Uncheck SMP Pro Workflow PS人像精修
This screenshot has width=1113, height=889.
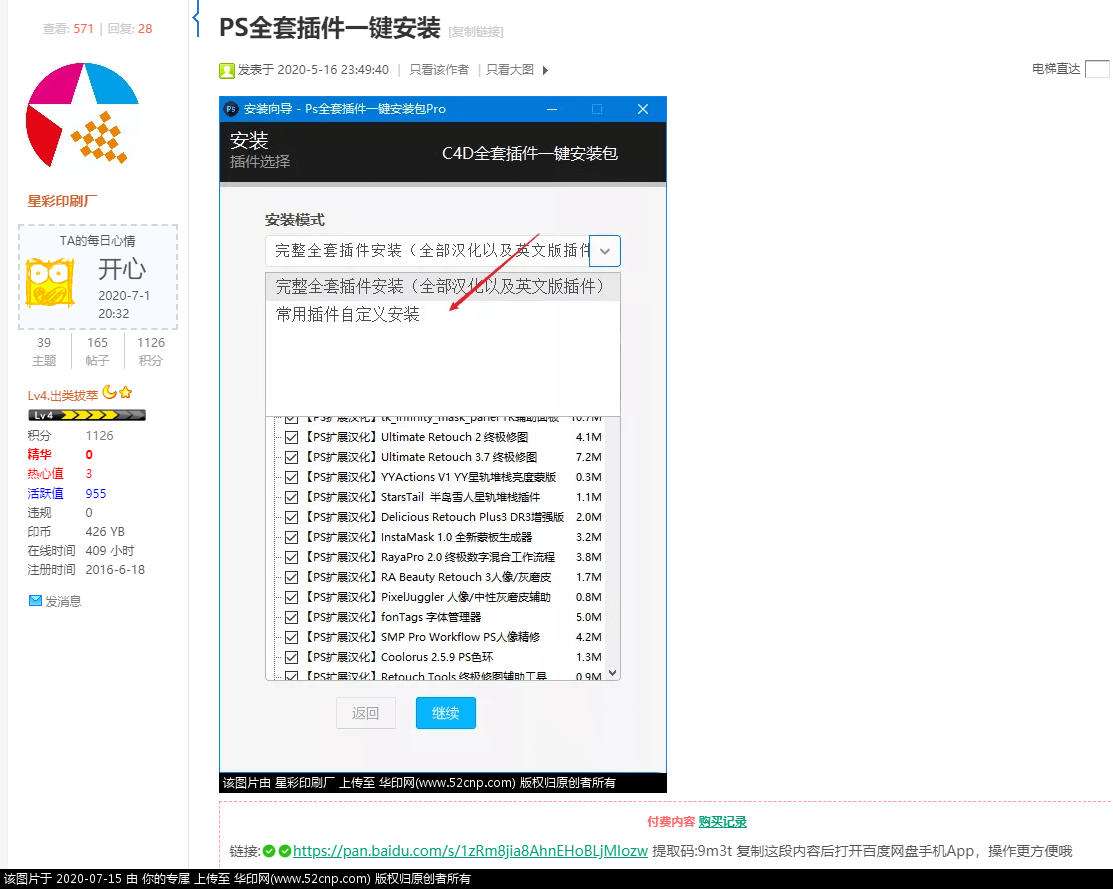coord(291,637)
